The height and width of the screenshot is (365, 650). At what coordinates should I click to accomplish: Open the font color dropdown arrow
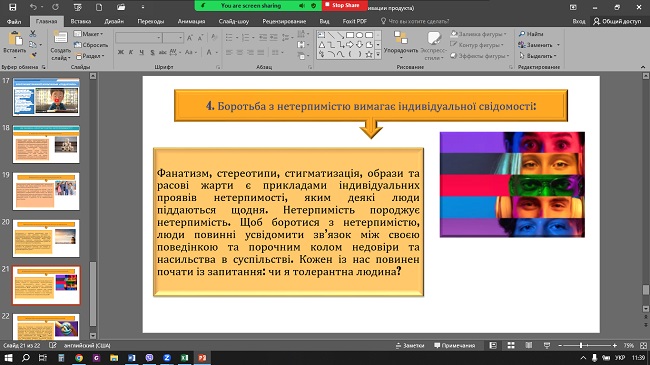216,52
